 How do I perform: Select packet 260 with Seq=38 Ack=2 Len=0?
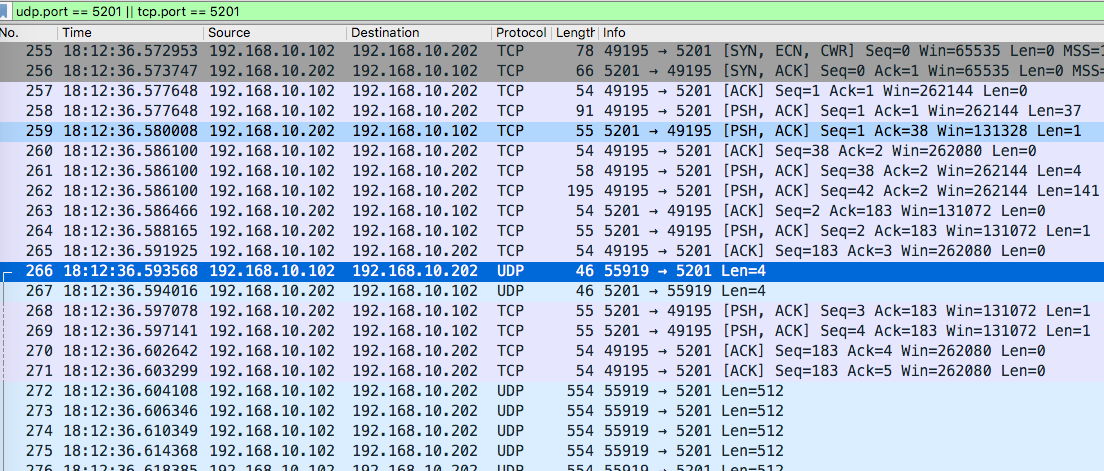tap(552, 151)
